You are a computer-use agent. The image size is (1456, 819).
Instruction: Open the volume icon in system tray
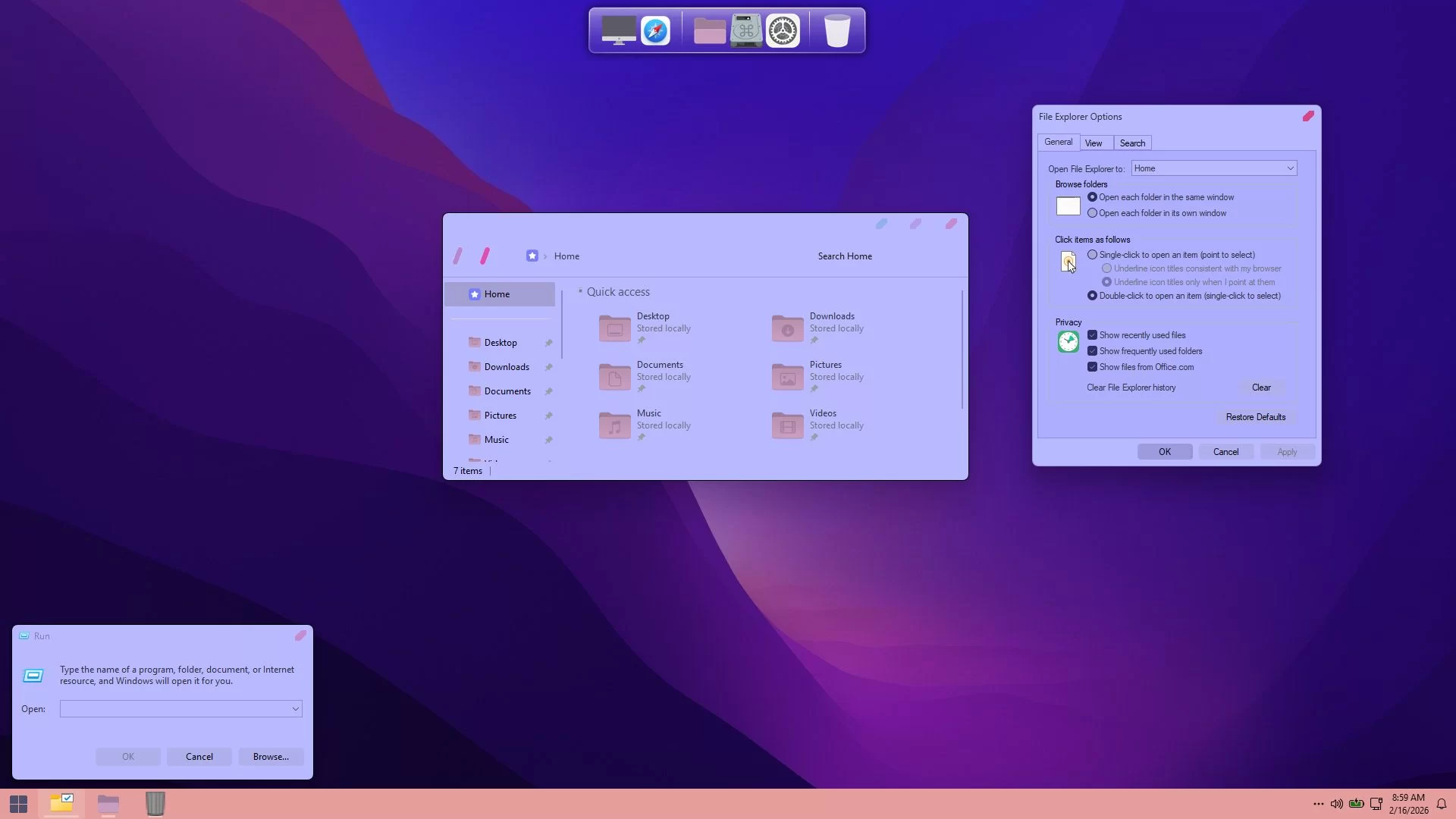(x=1336, y=804)
